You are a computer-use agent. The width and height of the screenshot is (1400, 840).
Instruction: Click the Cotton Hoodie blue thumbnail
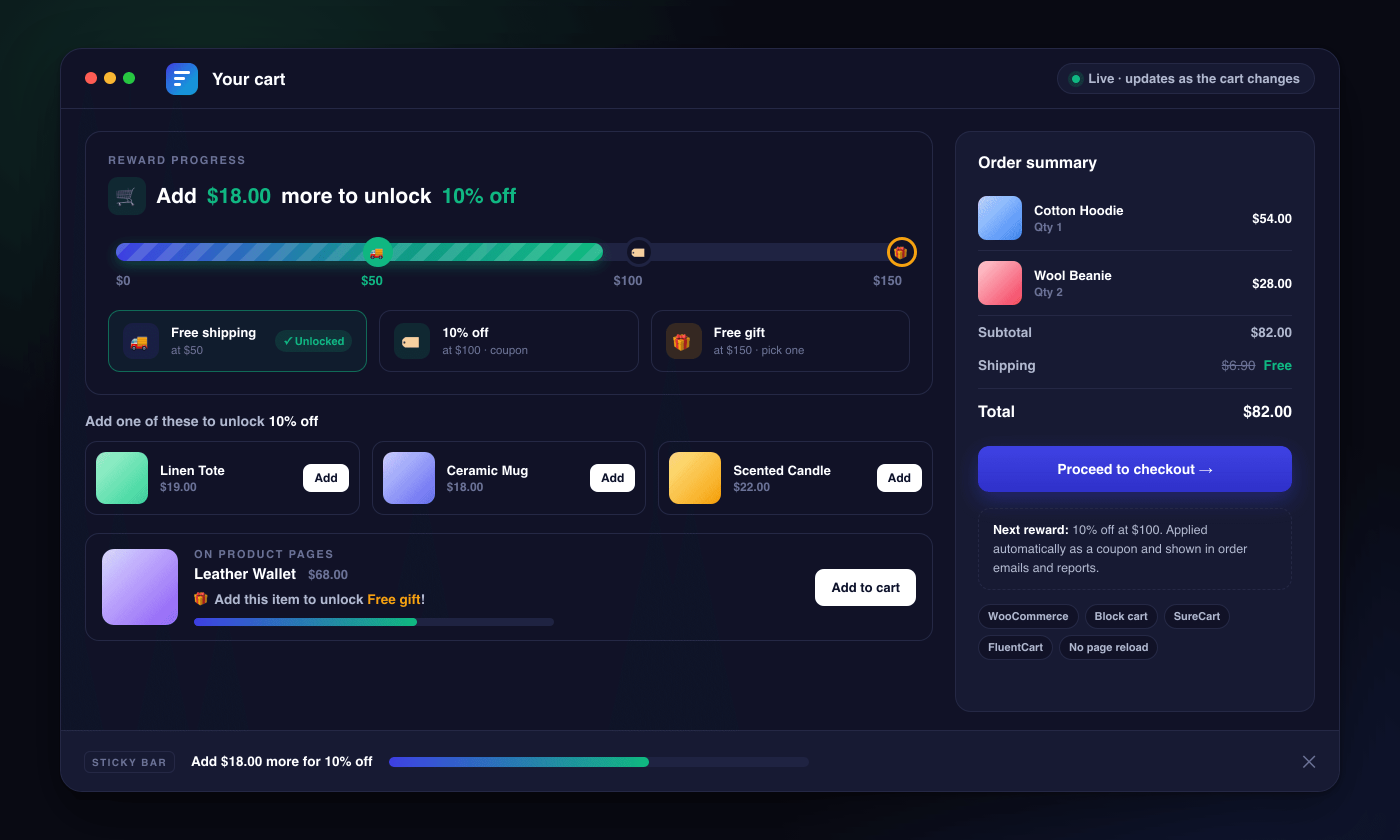point(999,218)
